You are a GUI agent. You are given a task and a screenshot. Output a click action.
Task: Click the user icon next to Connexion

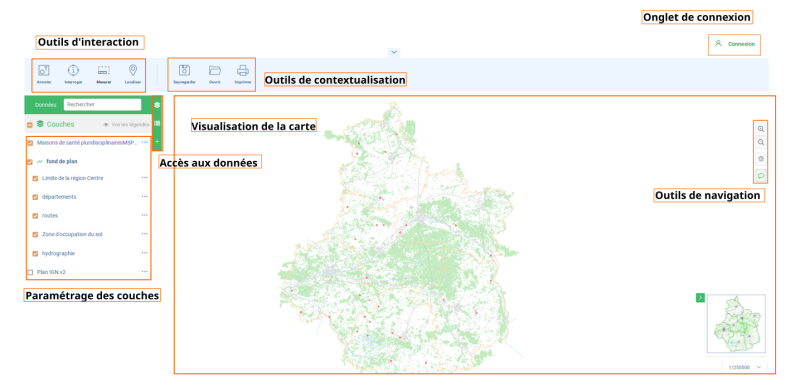718,43
